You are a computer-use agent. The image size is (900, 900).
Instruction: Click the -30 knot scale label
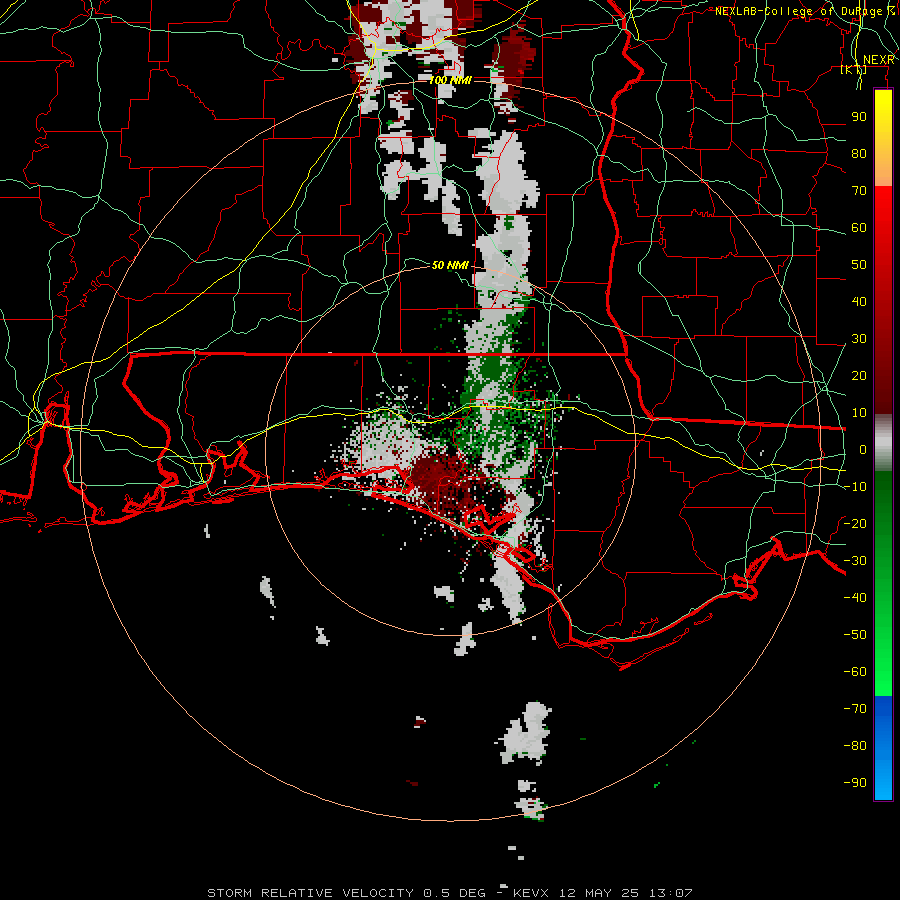click(855, 561)
